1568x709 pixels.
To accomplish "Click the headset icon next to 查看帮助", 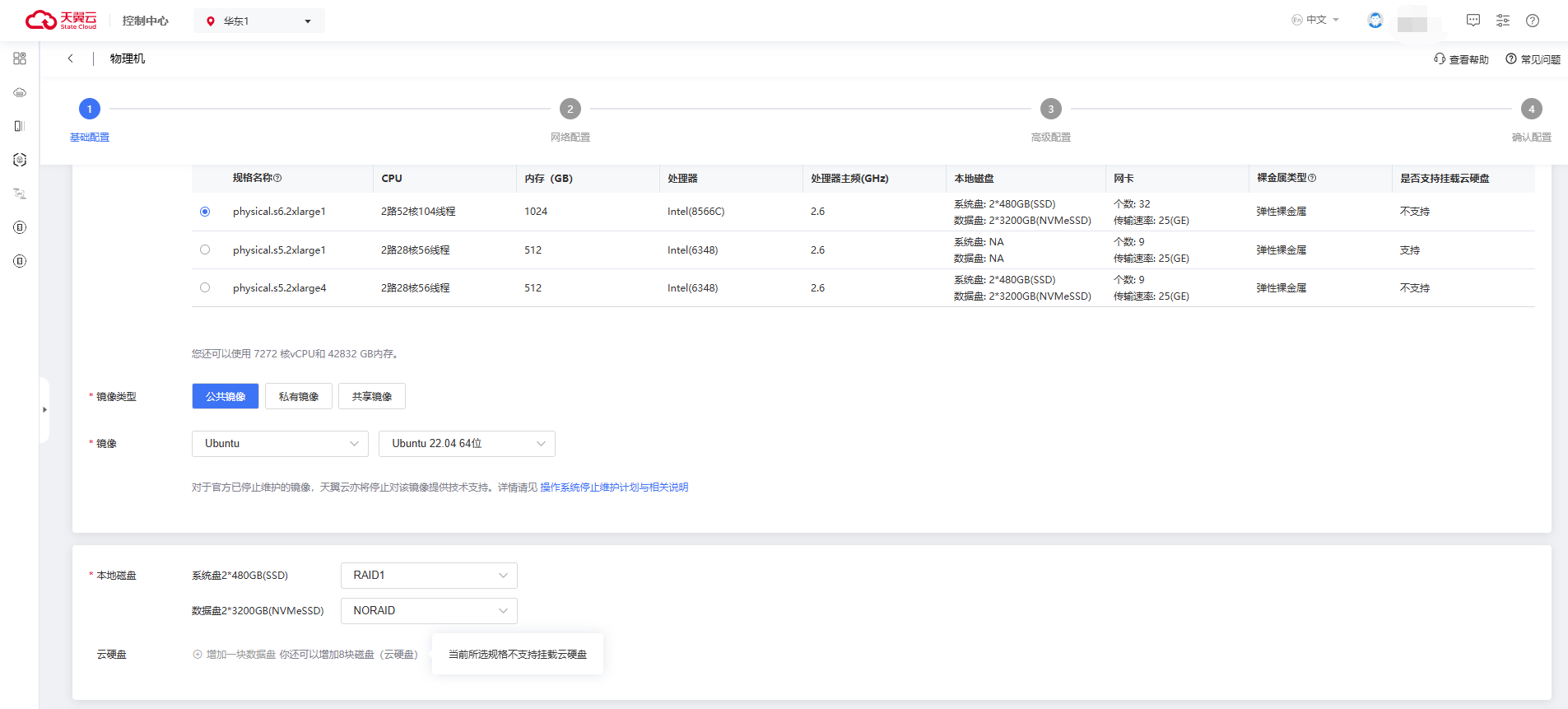I will (x=1440, y=58).
